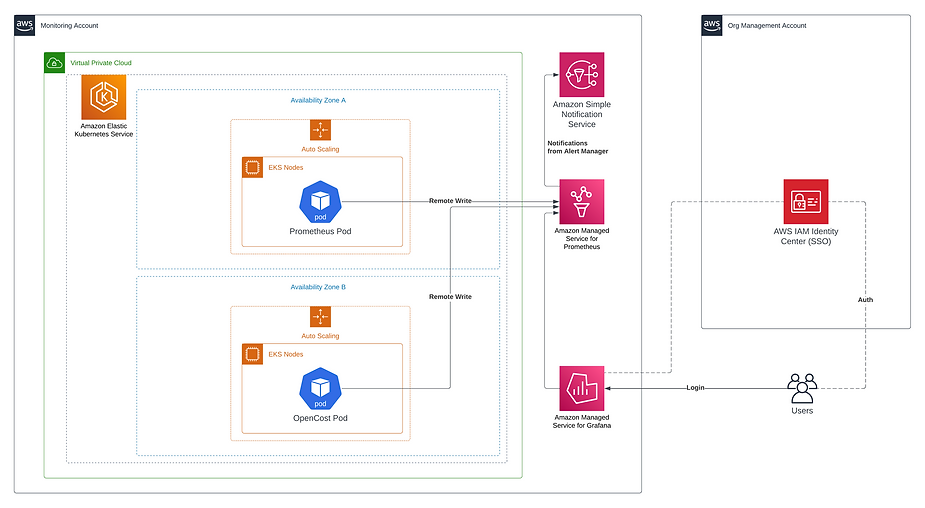Click the Auto Scaling icon in Availability Zone B
Image resolution: width=925 pixels, height=508 pixels.
(320, 317)
